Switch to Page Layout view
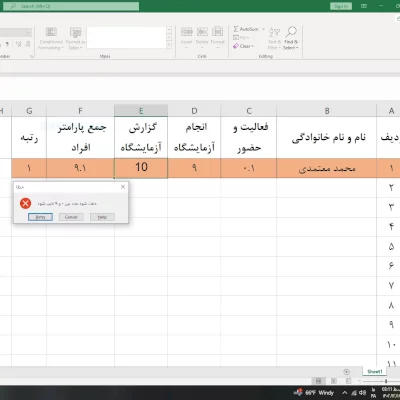The height and width of the screenshot is (400, 400). pos(334,381)
